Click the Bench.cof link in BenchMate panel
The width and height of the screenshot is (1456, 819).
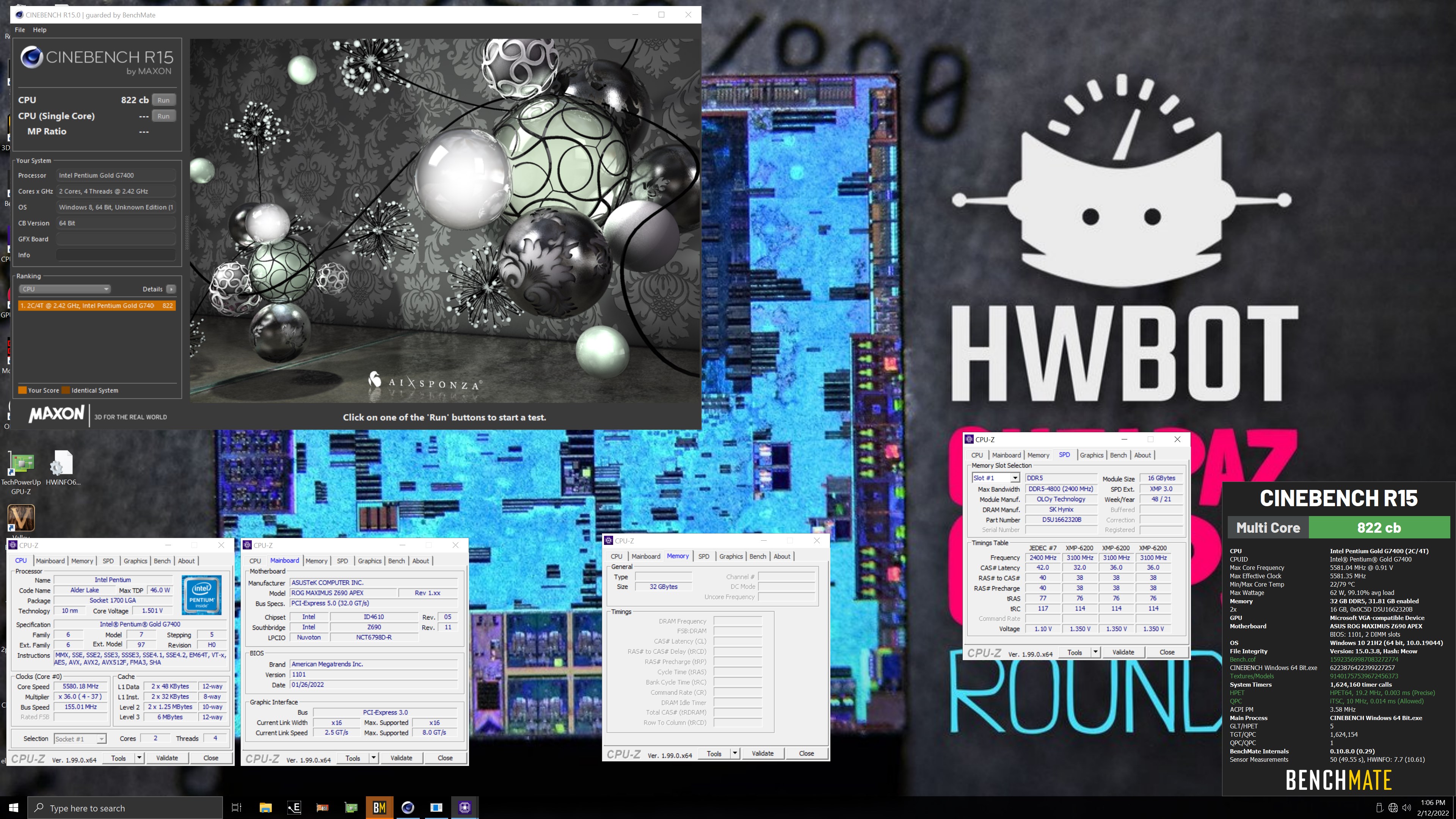pyautogui.click(x=1243, y=659)
